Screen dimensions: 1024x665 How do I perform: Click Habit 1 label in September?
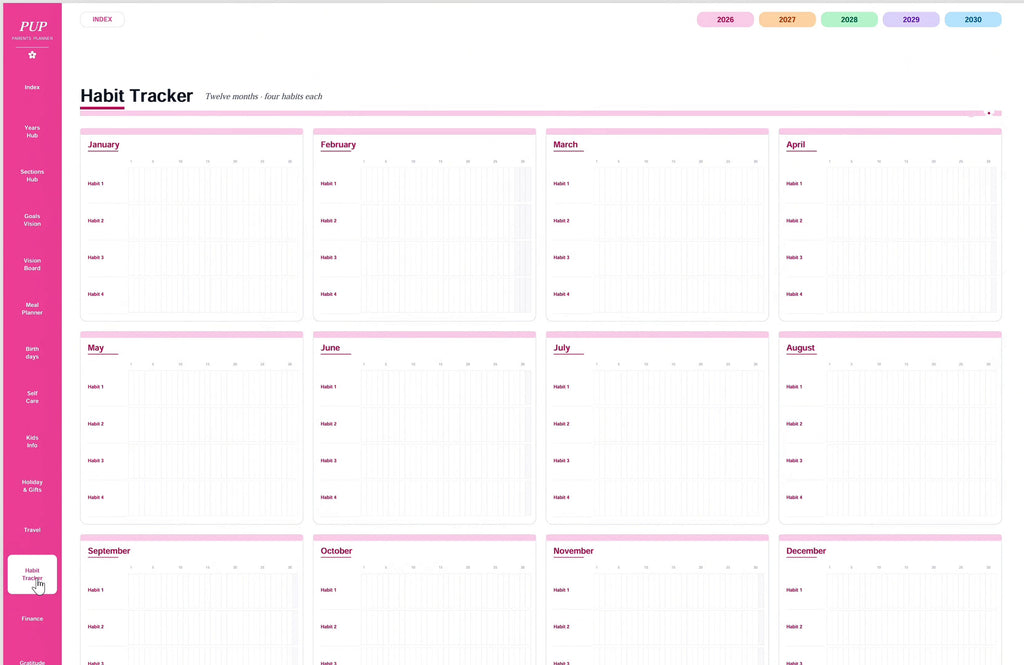coord(95,590)
